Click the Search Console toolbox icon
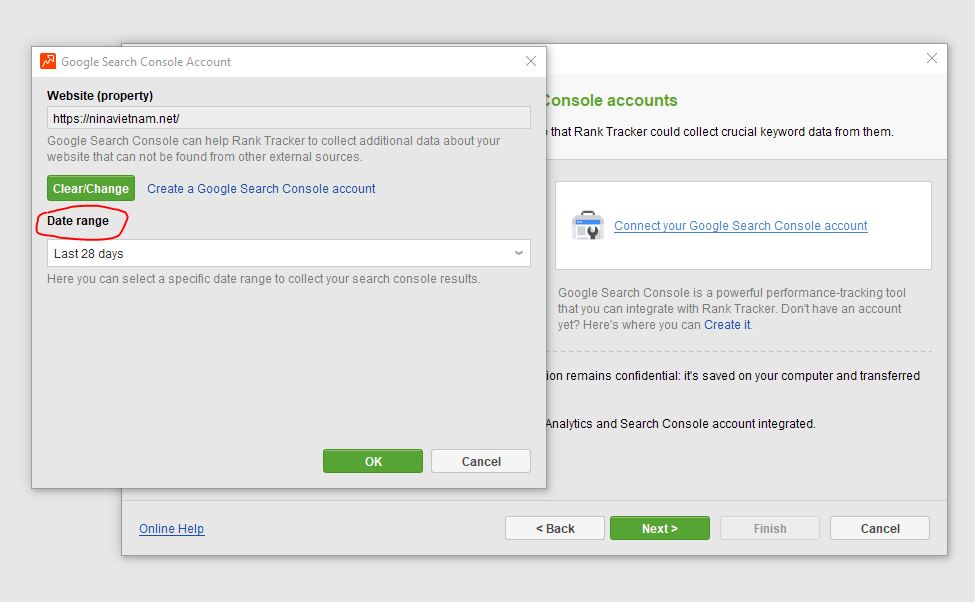 click(588, 225)
